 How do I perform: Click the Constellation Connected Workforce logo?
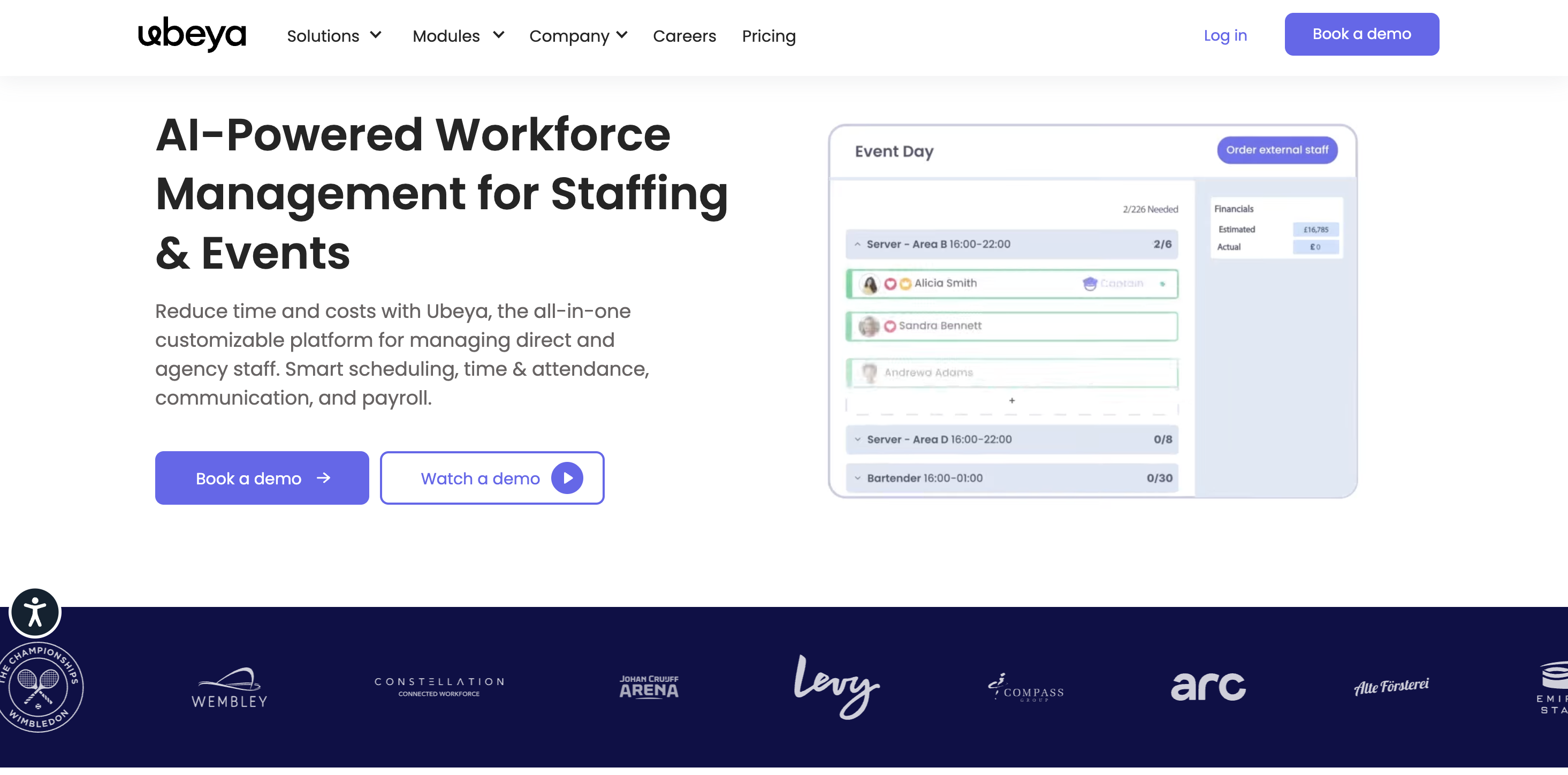[439, 686]
